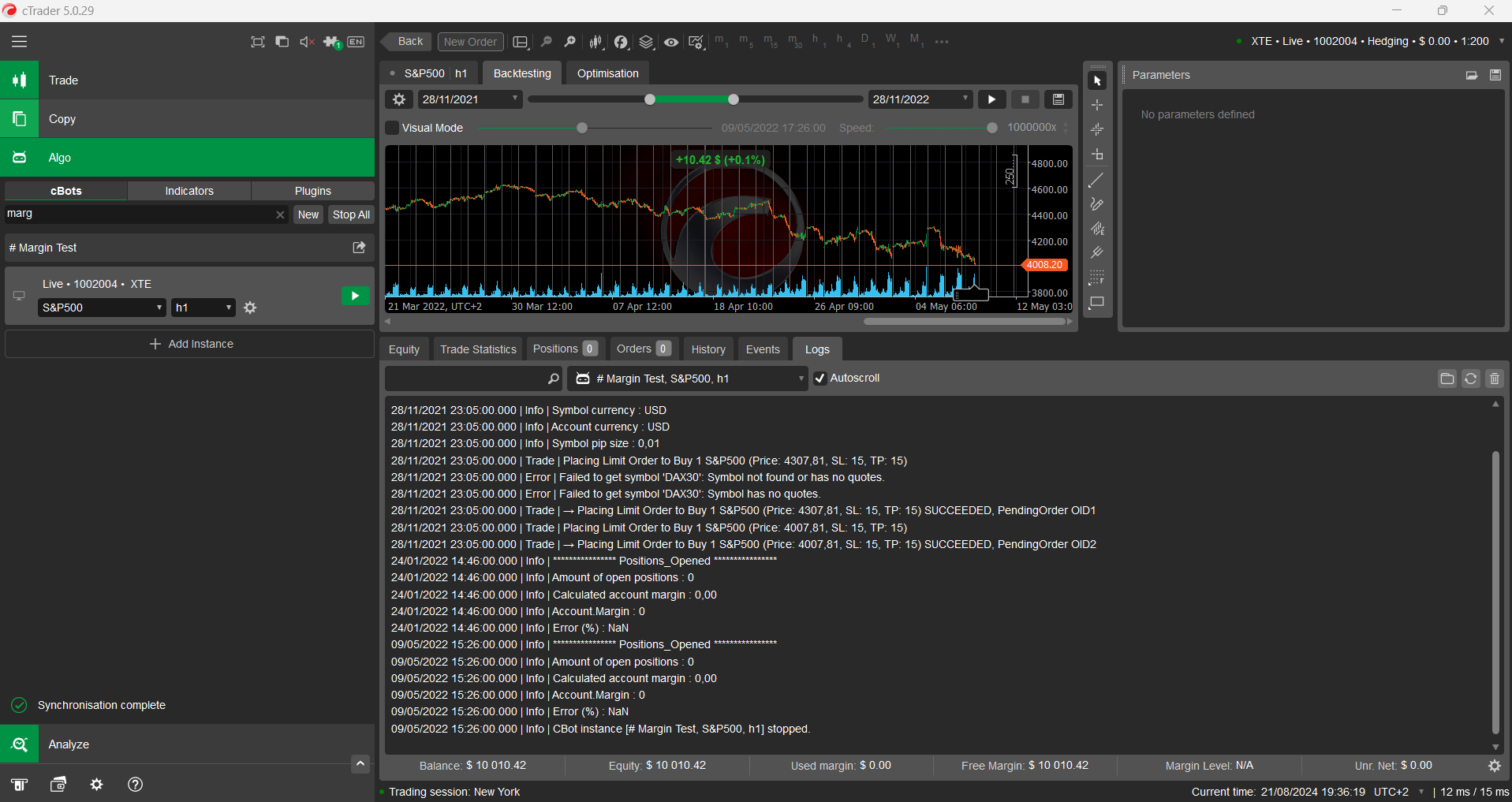Zoom out the chart with magnifier minus
Screen dimensions: 1512x802
tap(546, 42)
